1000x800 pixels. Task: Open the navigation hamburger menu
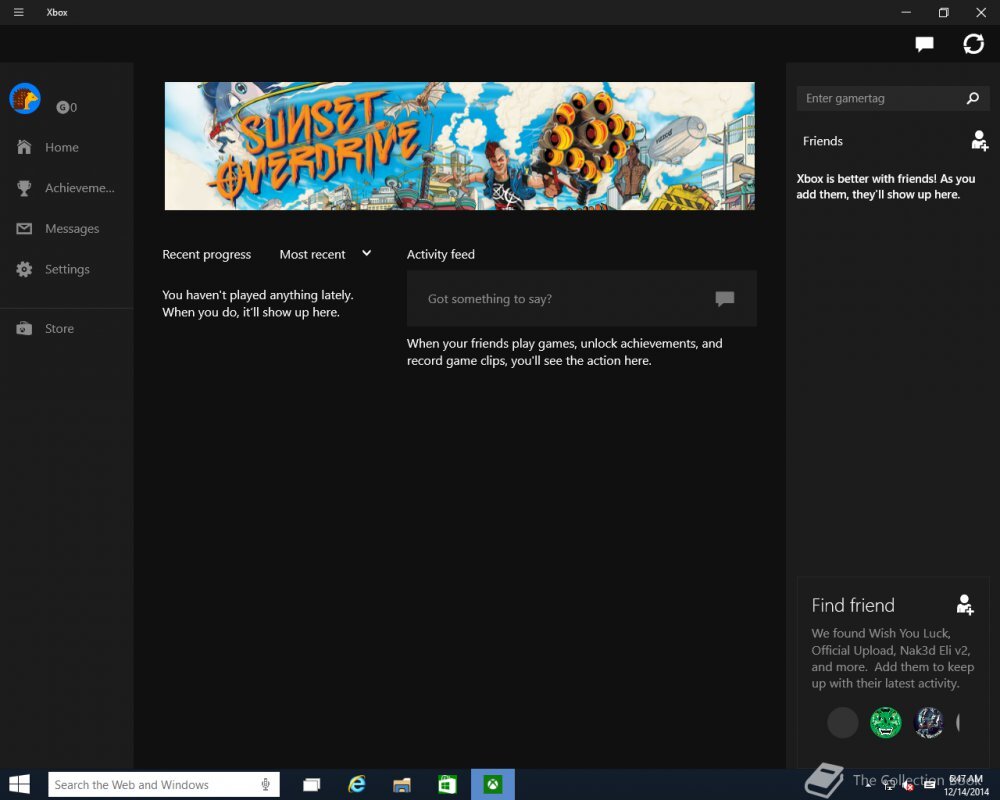click(x=18, y=12)
